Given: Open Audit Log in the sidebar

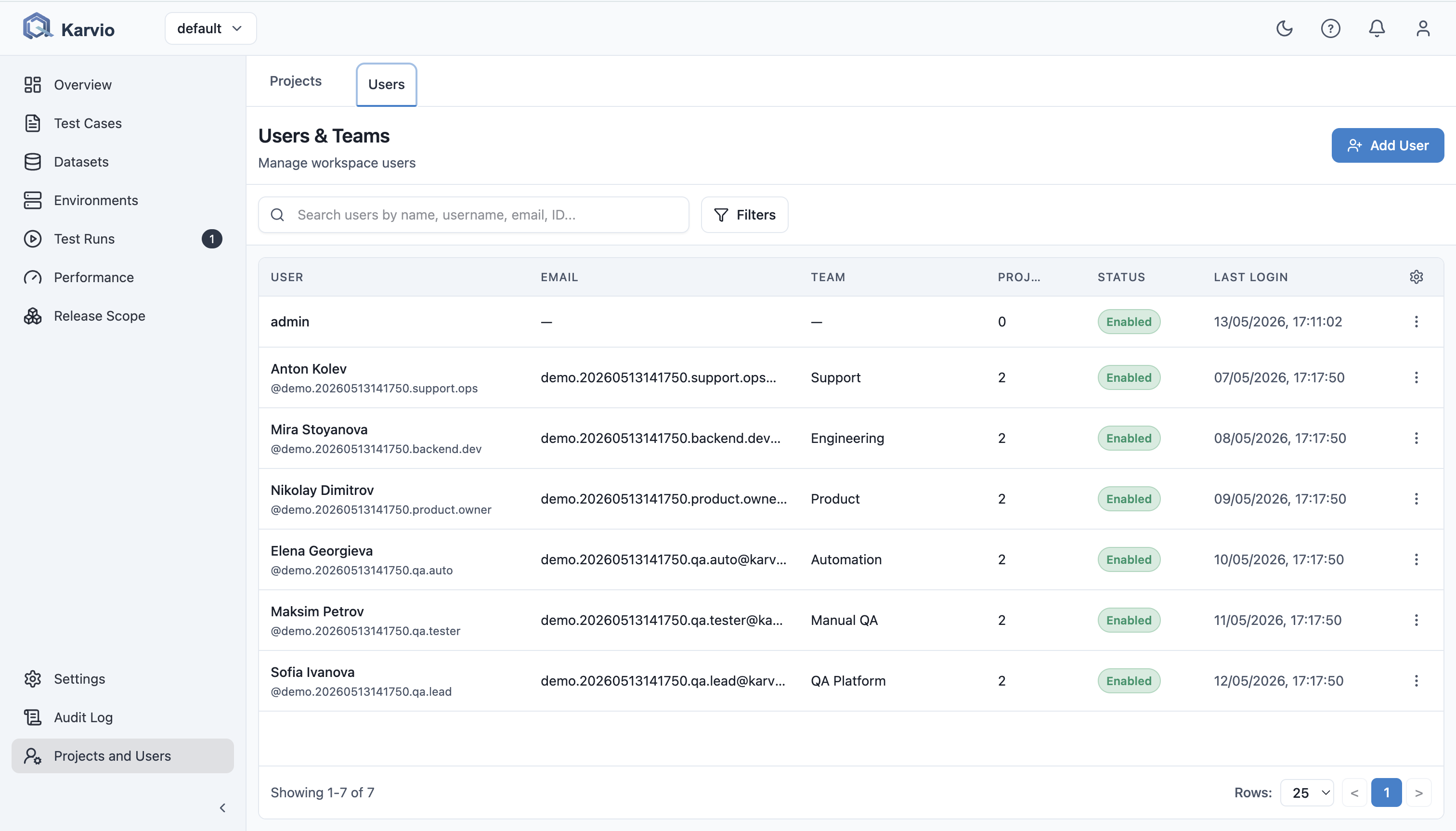Looking at the screenshot, I should point(123,717).
